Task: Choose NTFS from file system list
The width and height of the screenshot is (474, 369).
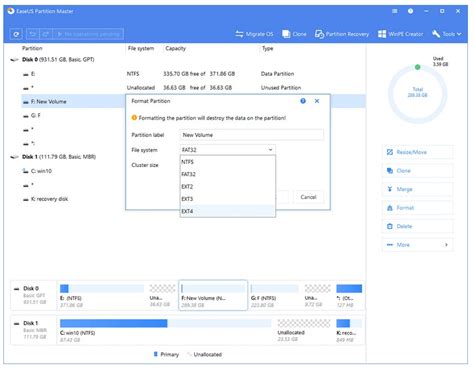Action: [x=228, y=162]
